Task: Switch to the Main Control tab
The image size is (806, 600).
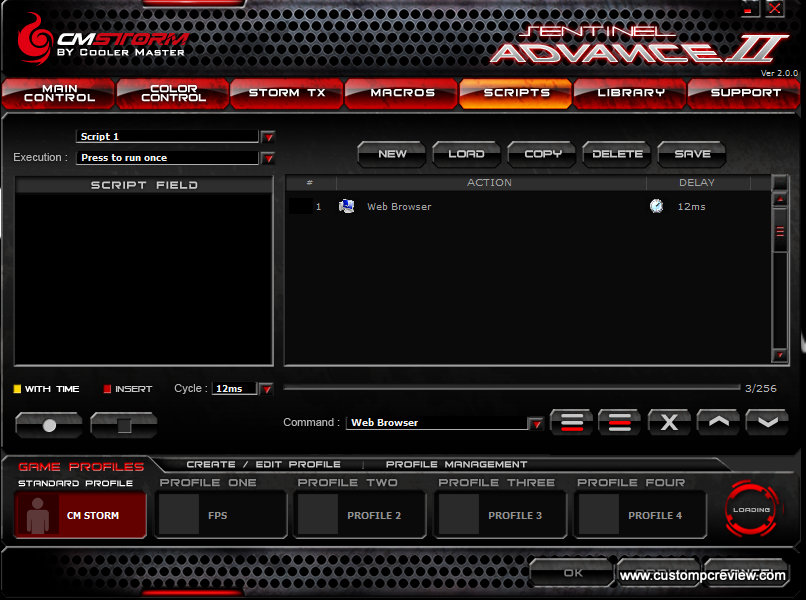Action: click(x=59, y=93)
